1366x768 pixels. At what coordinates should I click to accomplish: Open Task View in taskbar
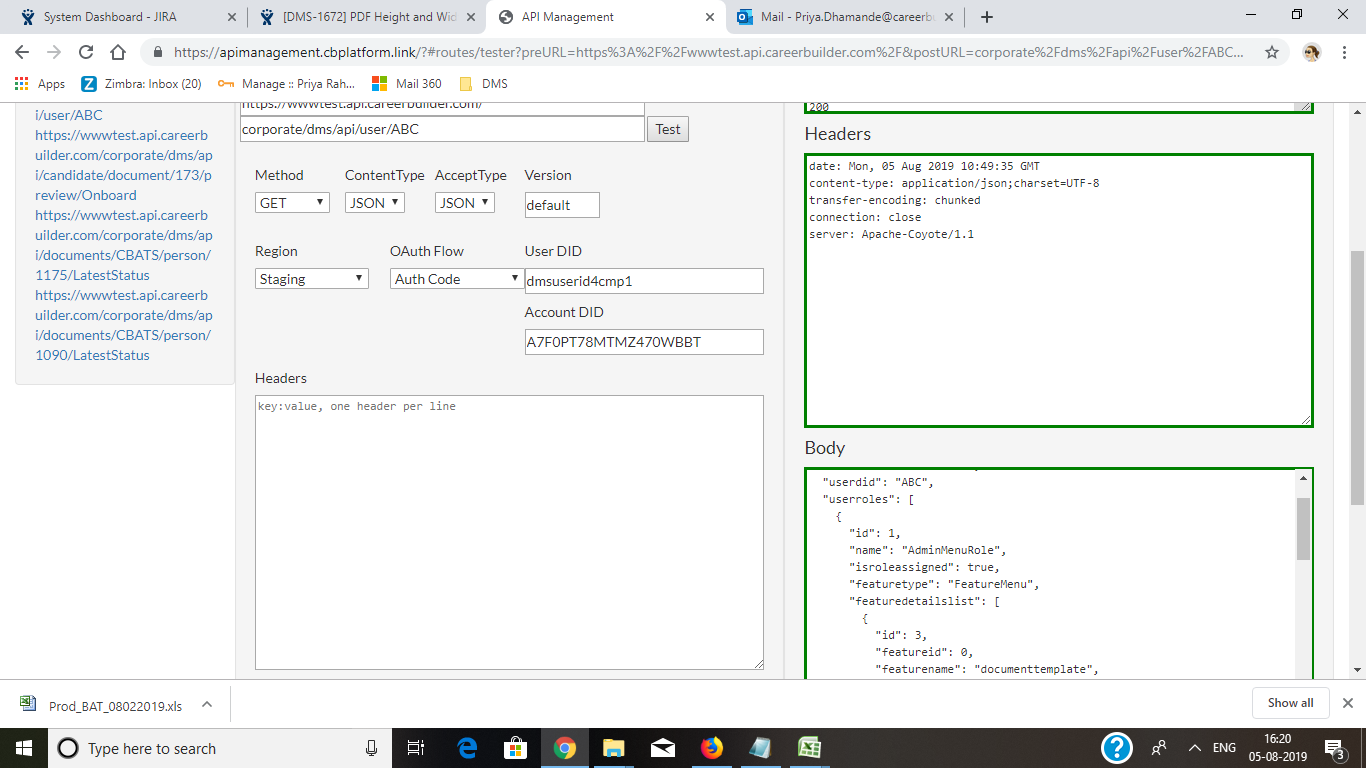(x=416, y=748)
